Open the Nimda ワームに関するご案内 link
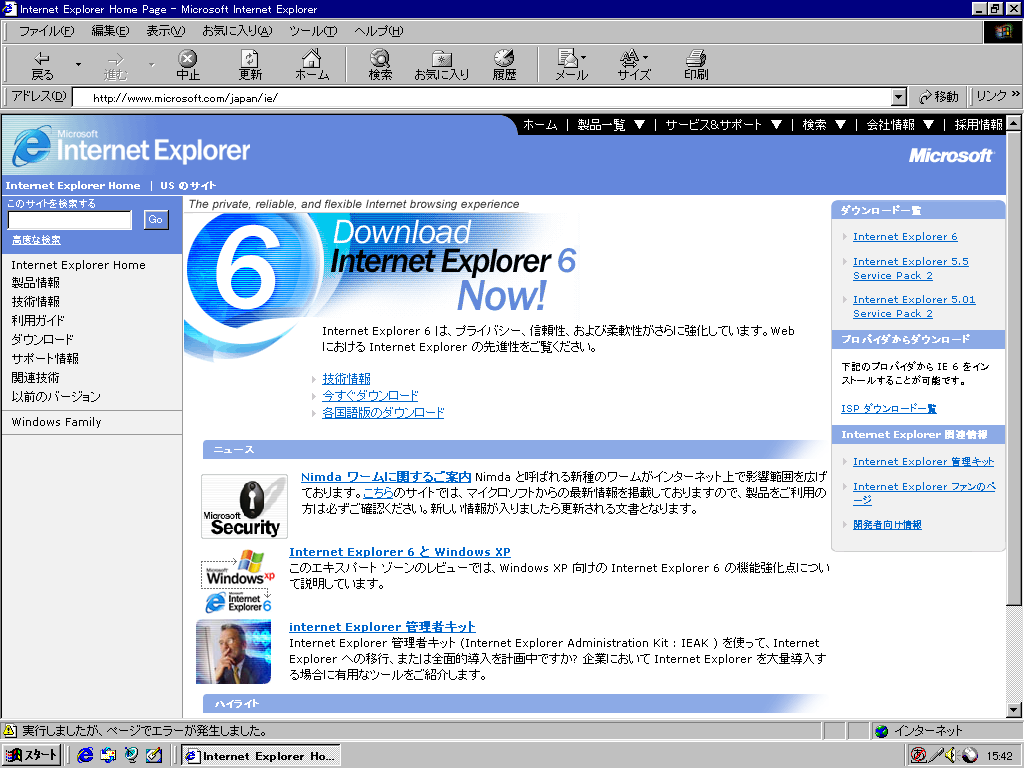The height and width of the screenshot is (768, 1024). 386,477
